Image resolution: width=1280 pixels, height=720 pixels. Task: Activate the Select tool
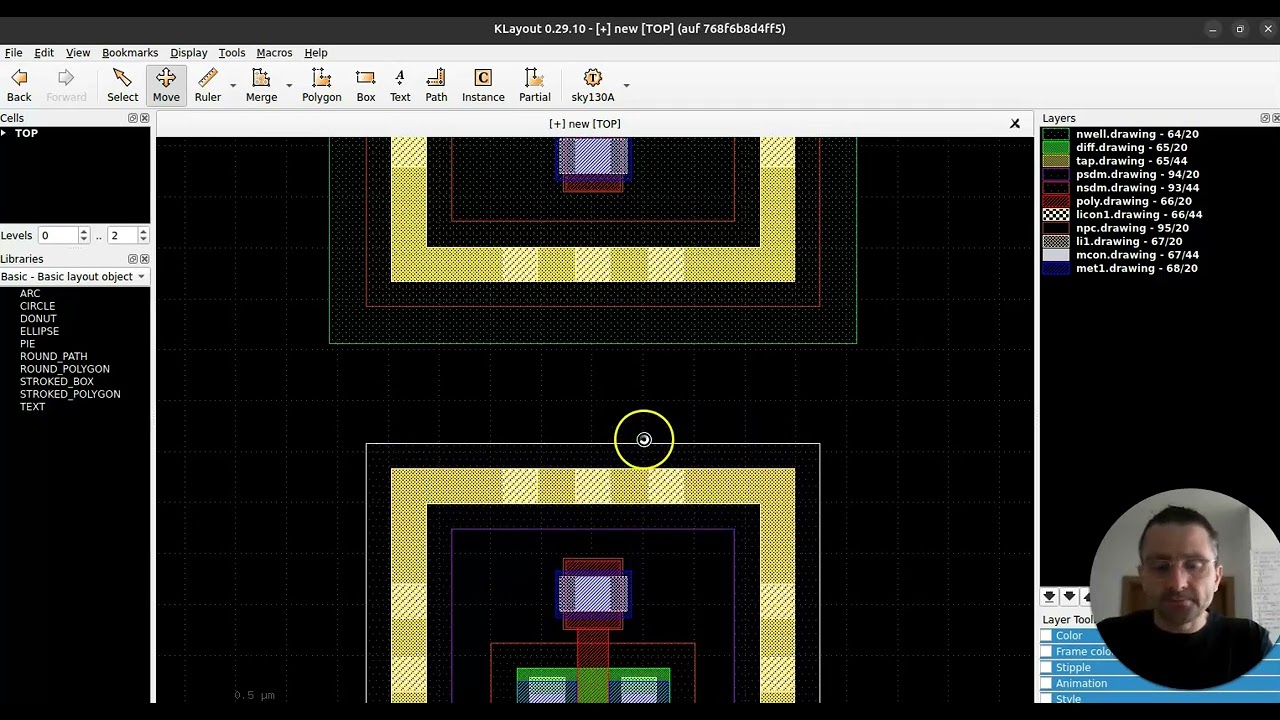[x=122, y=85]
